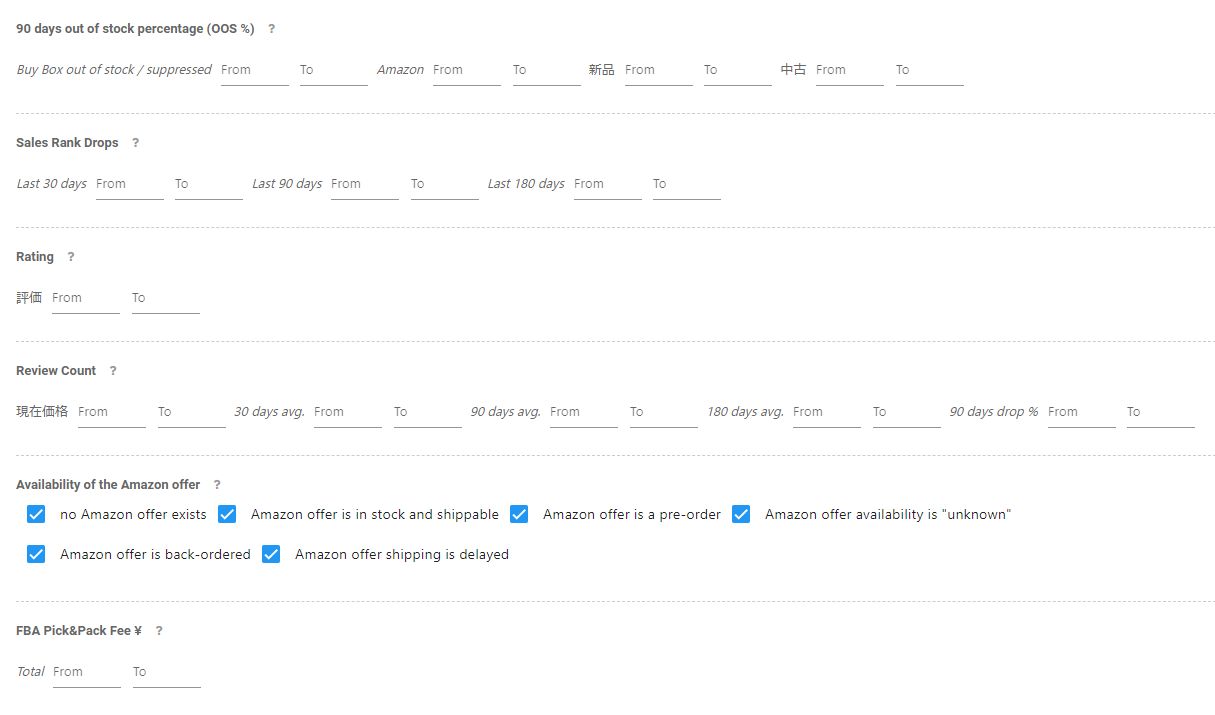This screenshot has height=715, width=1215.
Task: Click 'Availability of the Amazon offer' heading
Action: 108,485
